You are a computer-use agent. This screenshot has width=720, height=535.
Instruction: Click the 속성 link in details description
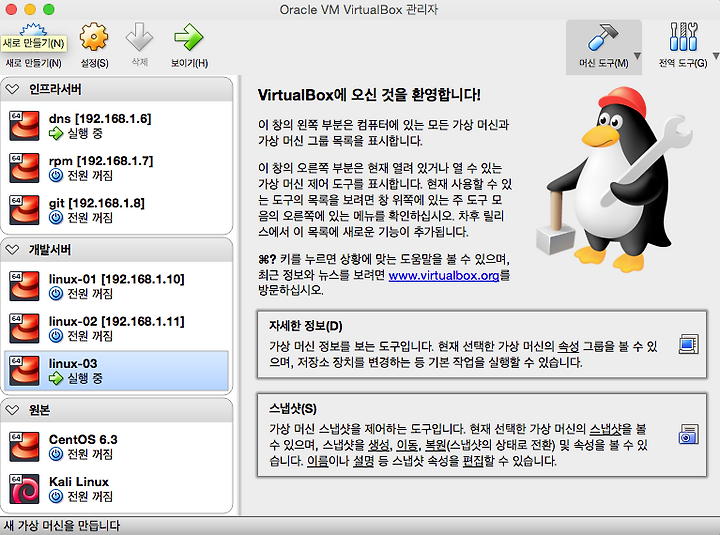point(568,346)
